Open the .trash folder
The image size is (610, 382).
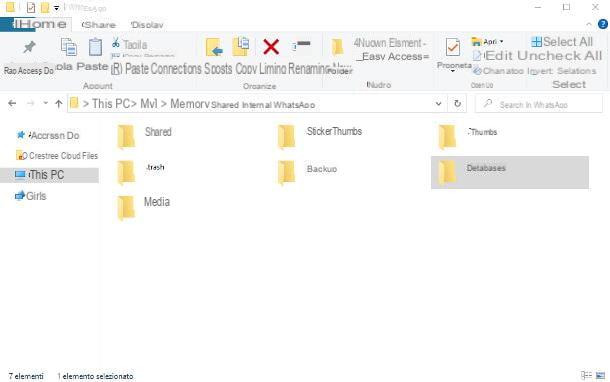tap(141, 172)
